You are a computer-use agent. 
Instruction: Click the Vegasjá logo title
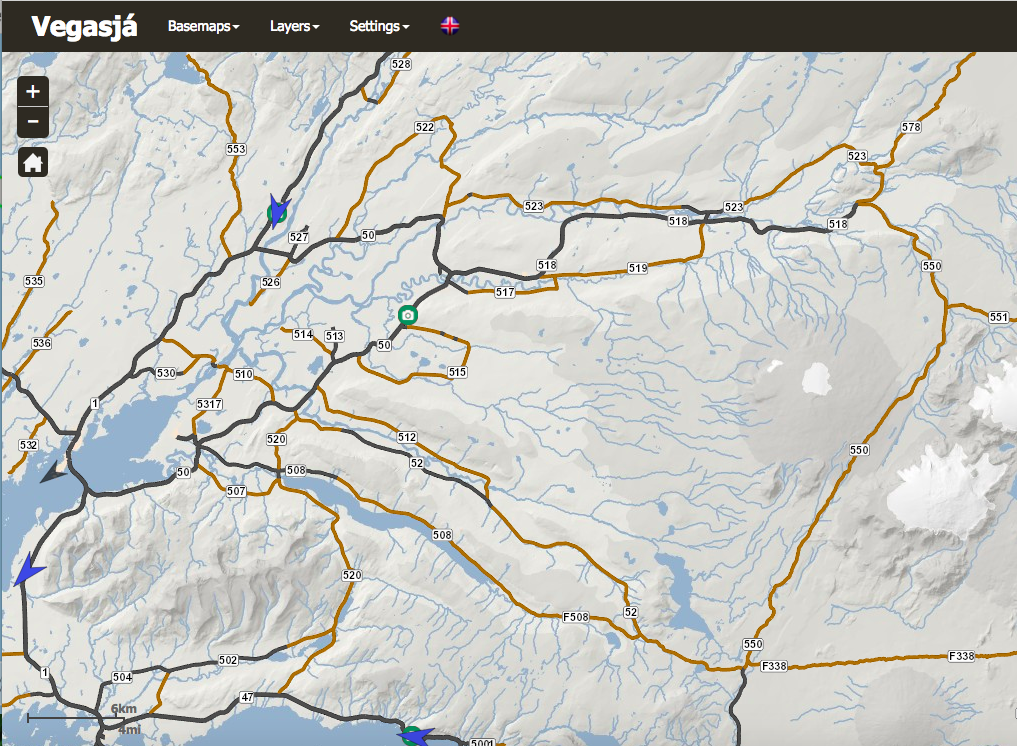[84, 27]
